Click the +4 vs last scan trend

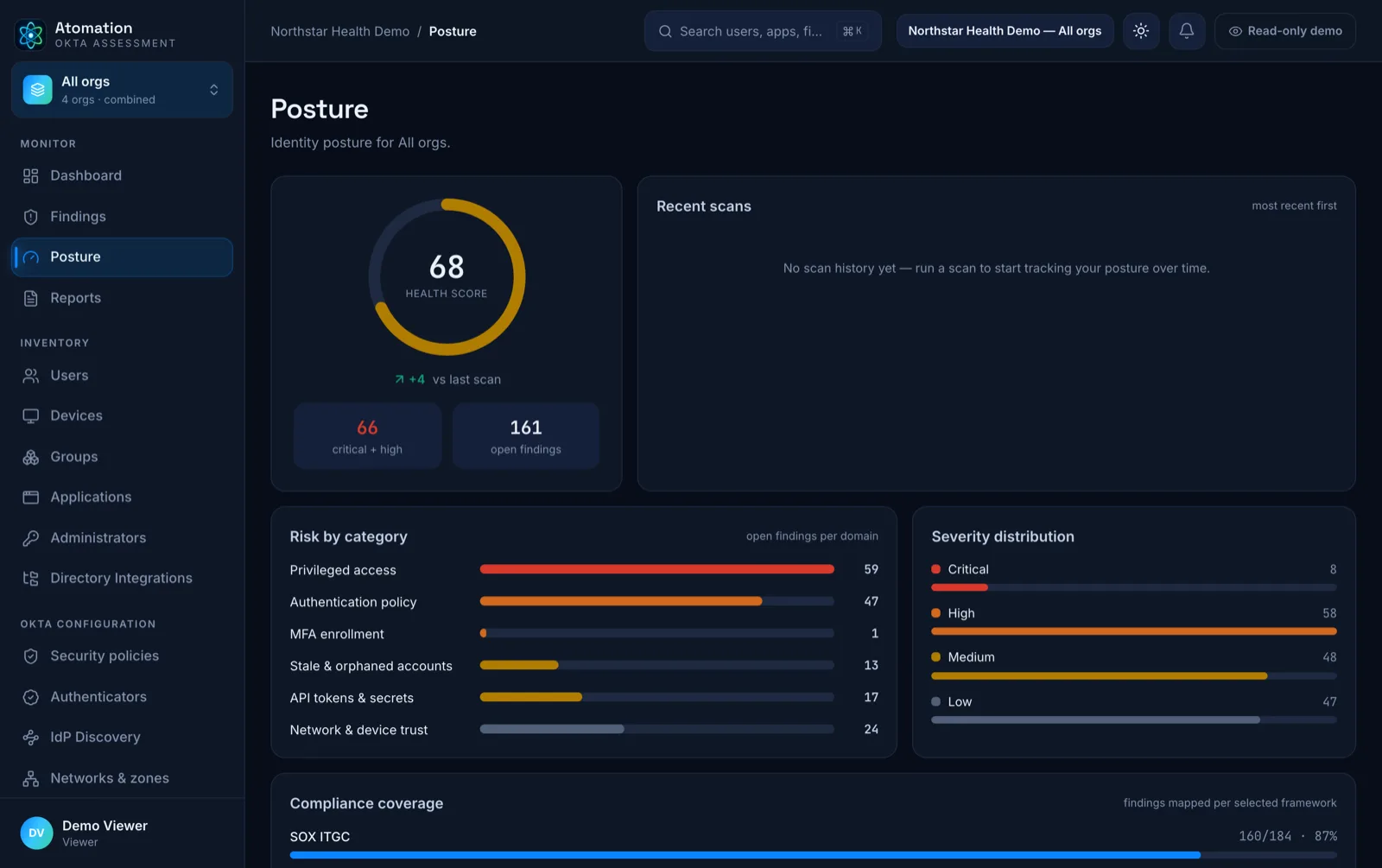tap(447, 379)
